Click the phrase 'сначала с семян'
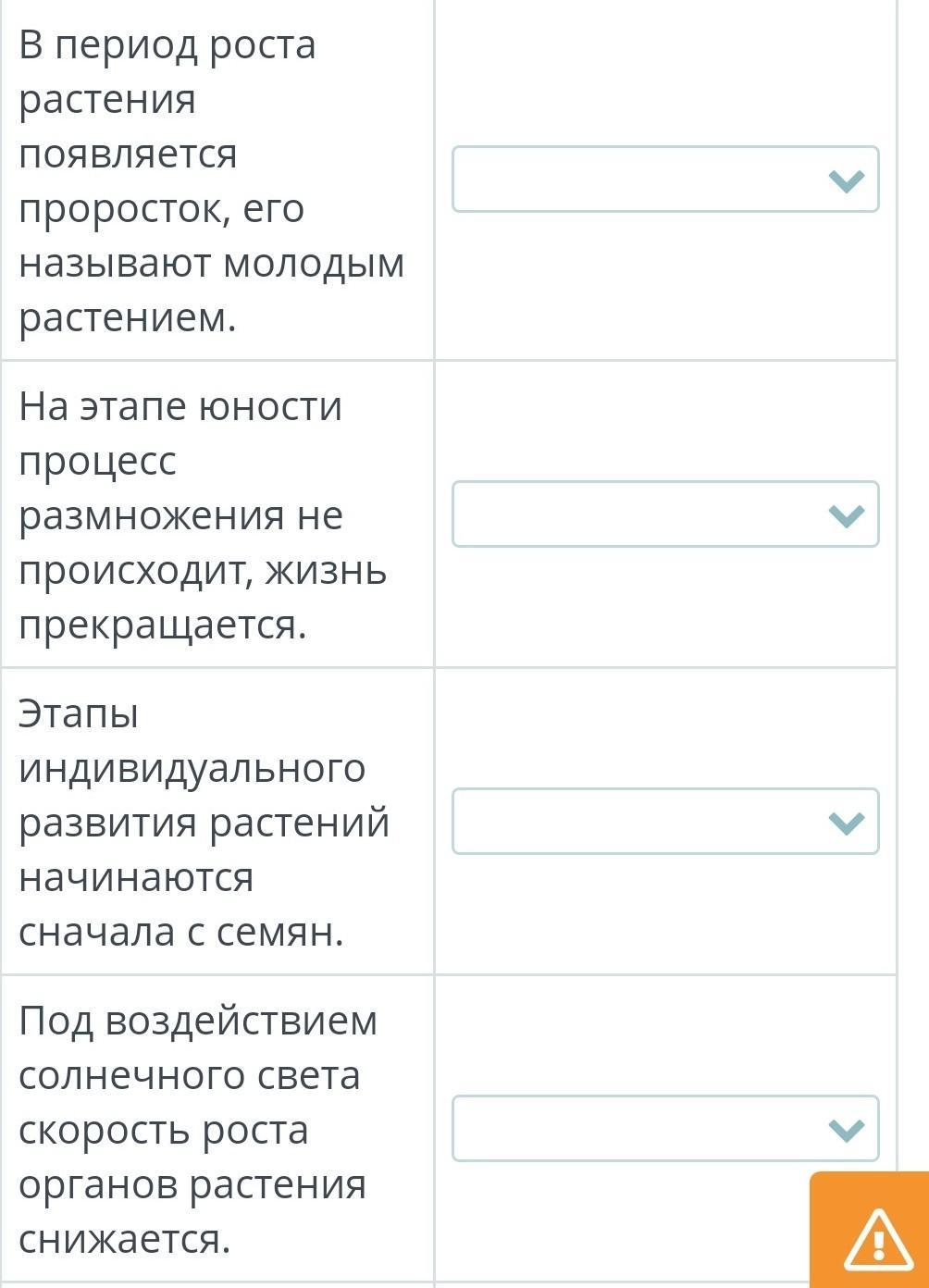This screenshot has width=929, height=1288. (x=180, y=932)
